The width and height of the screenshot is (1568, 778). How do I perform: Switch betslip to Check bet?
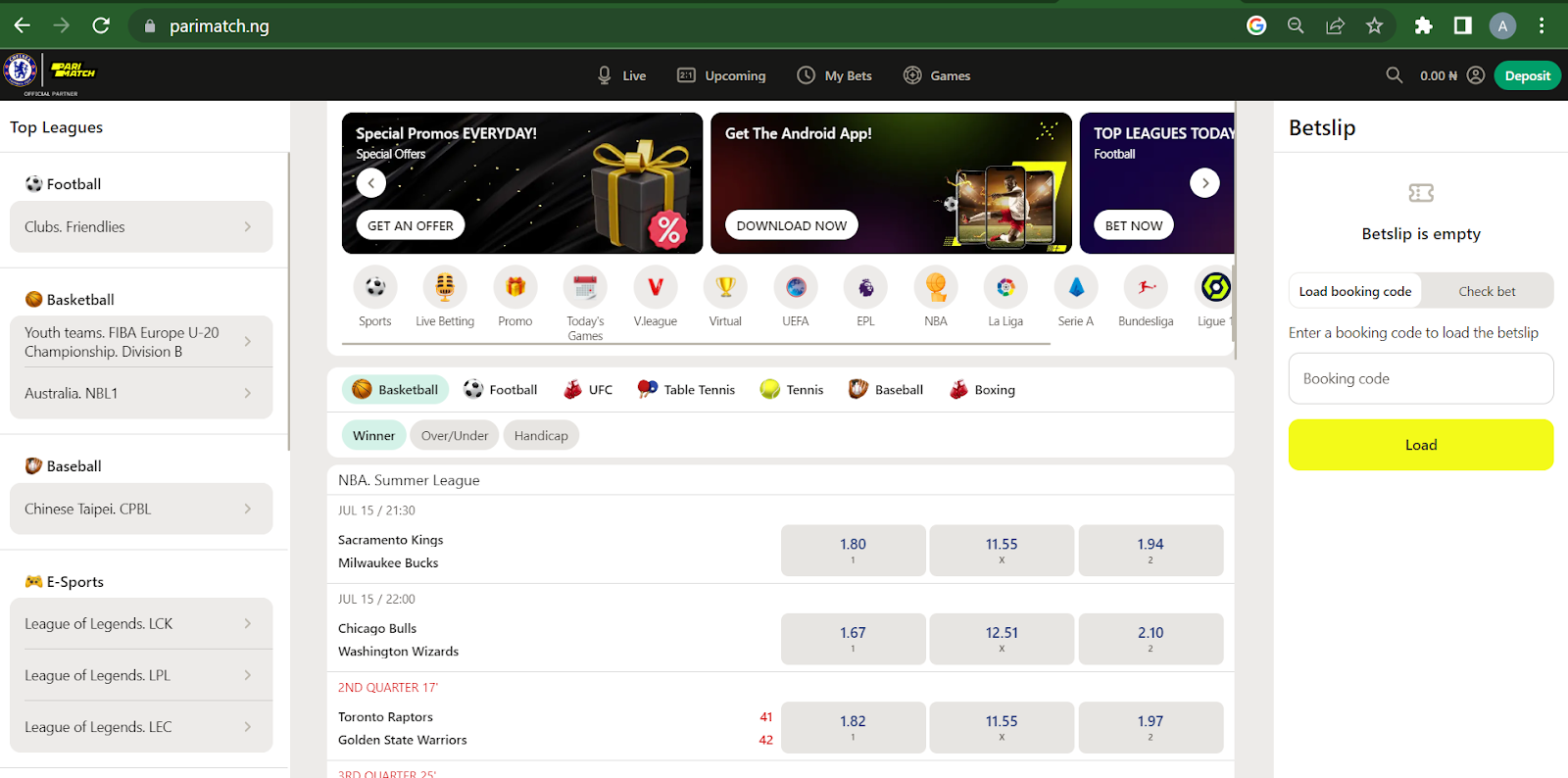[x=1487, y=291]
